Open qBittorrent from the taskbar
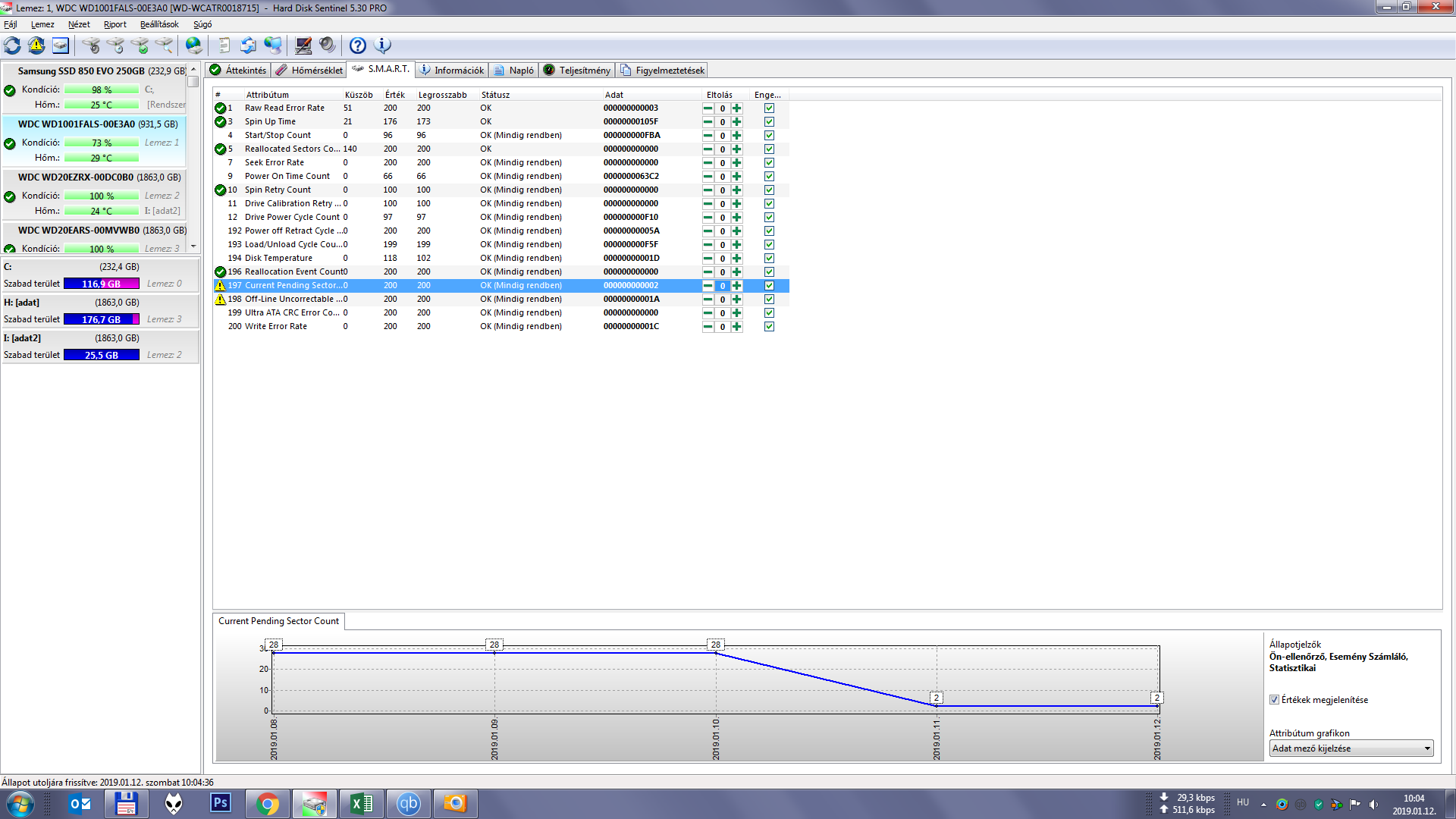Image resolution: width=1456 pixels, height=819 pixels. 409,804
